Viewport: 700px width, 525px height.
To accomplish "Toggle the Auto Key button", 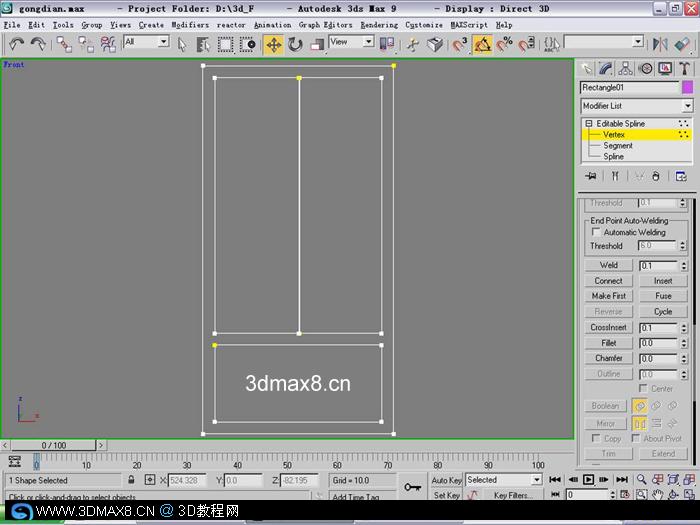I will pyautogui.click(x=446, y=480).
